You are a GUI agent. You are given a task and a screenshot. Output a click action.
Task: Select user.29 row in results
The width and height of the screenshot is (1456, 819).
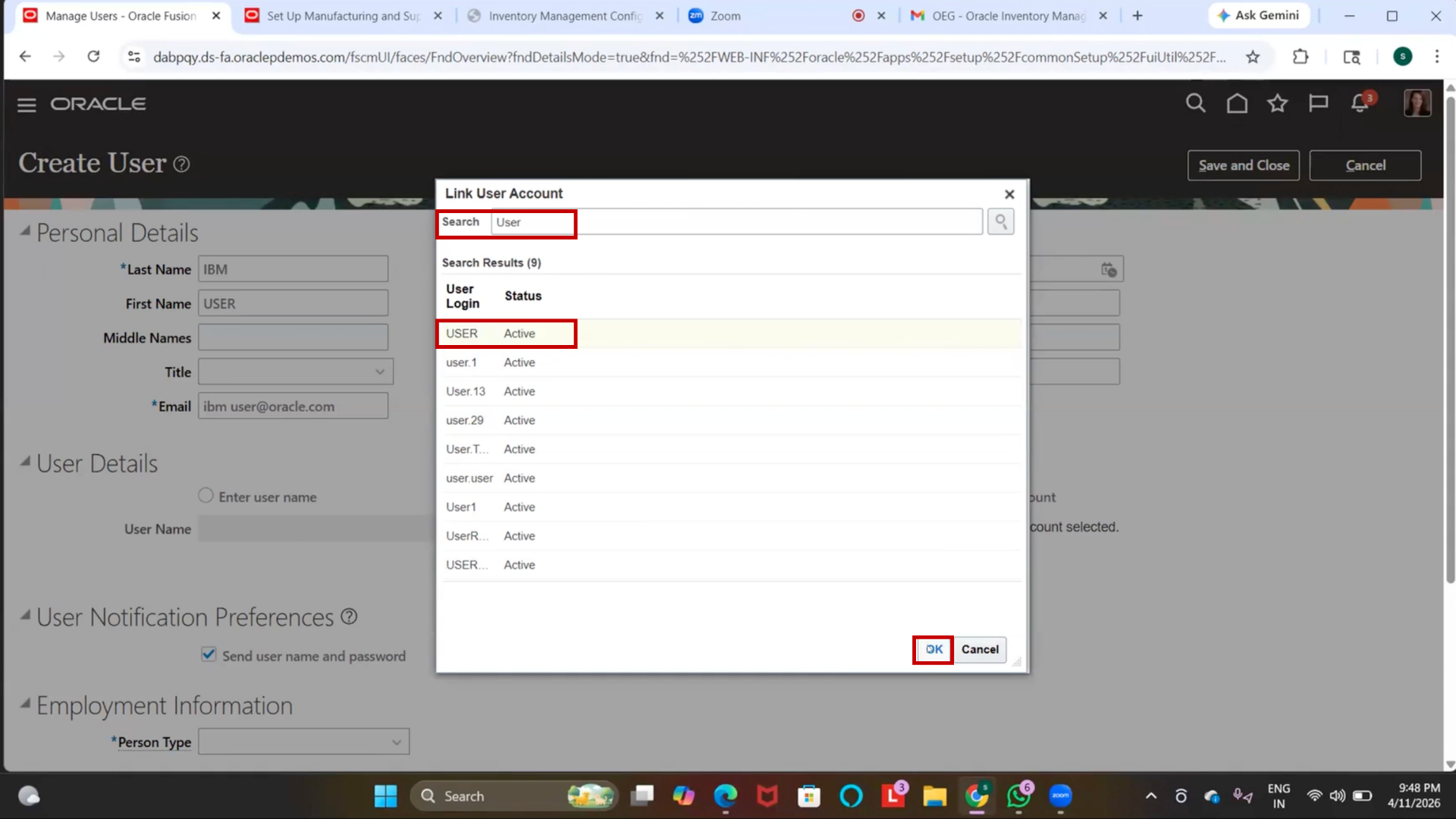point(732,420)
